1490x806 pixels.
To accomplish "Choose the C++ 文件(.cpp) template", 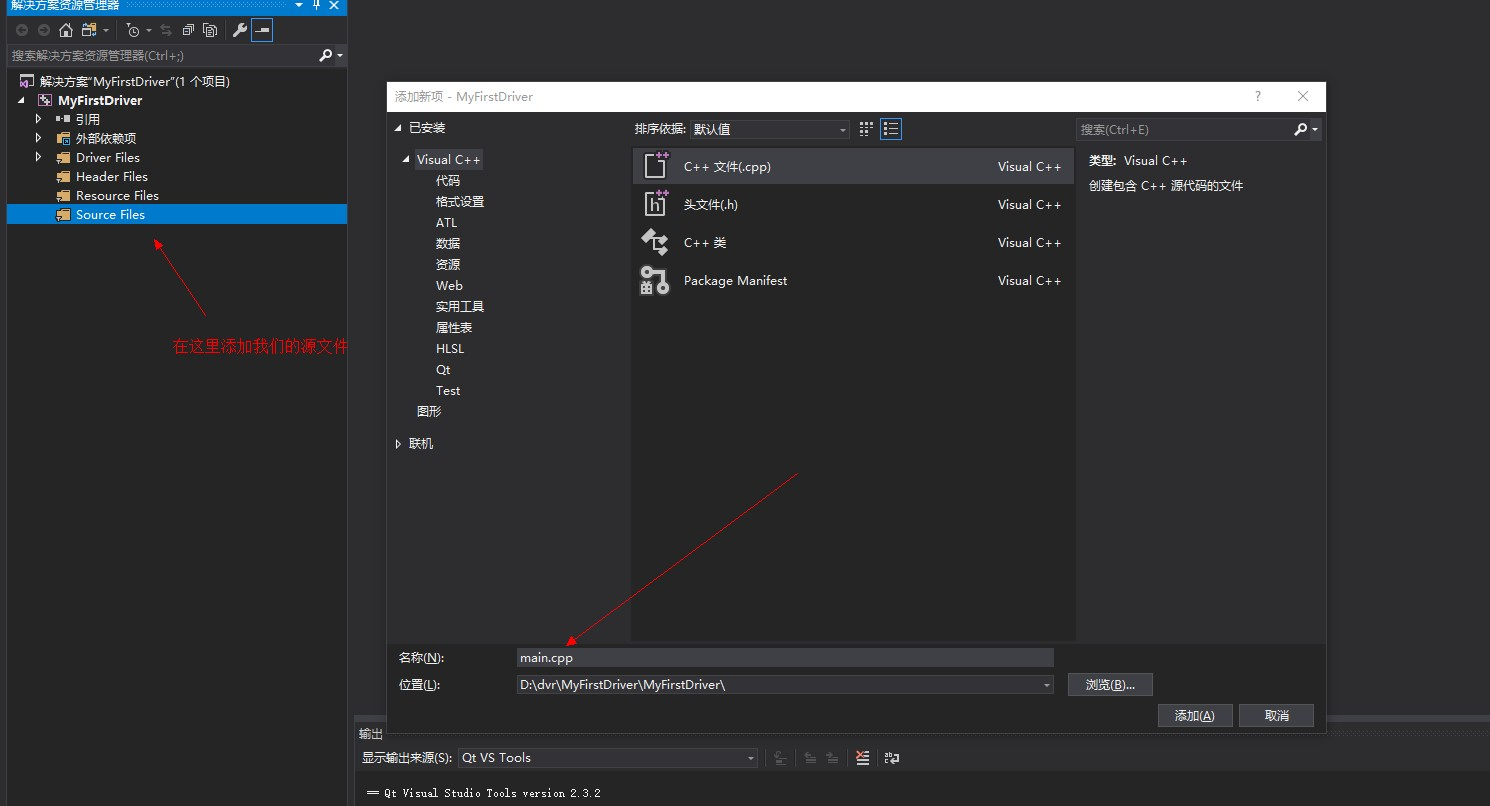I will [x=853, y=166].
